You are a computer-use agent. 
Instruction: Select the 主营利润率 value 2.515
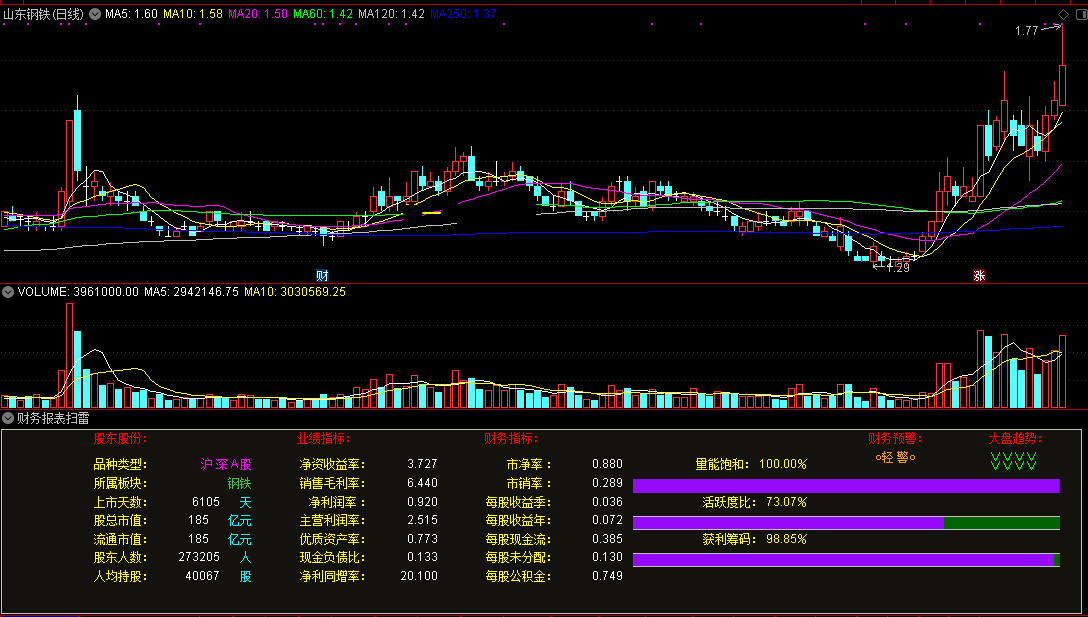point(423,520)
